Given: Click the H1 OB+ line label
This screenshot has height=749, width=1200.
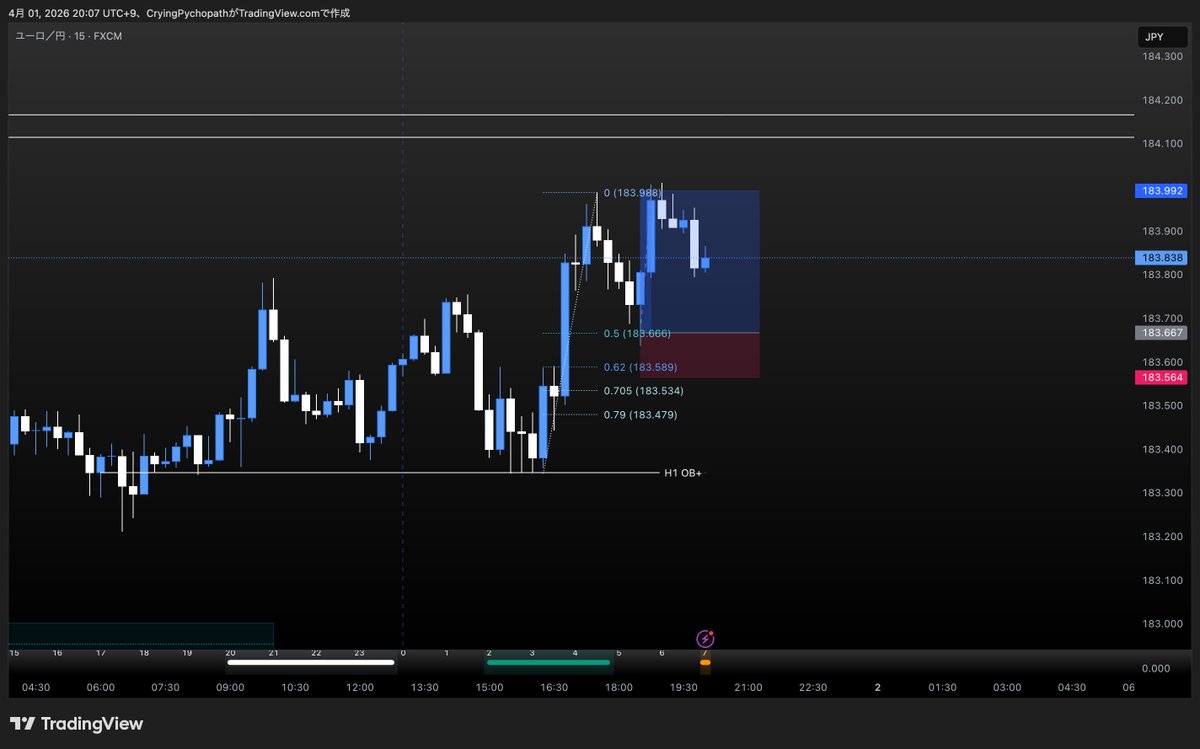Looking at the screenshot, I should click(683, 472).
